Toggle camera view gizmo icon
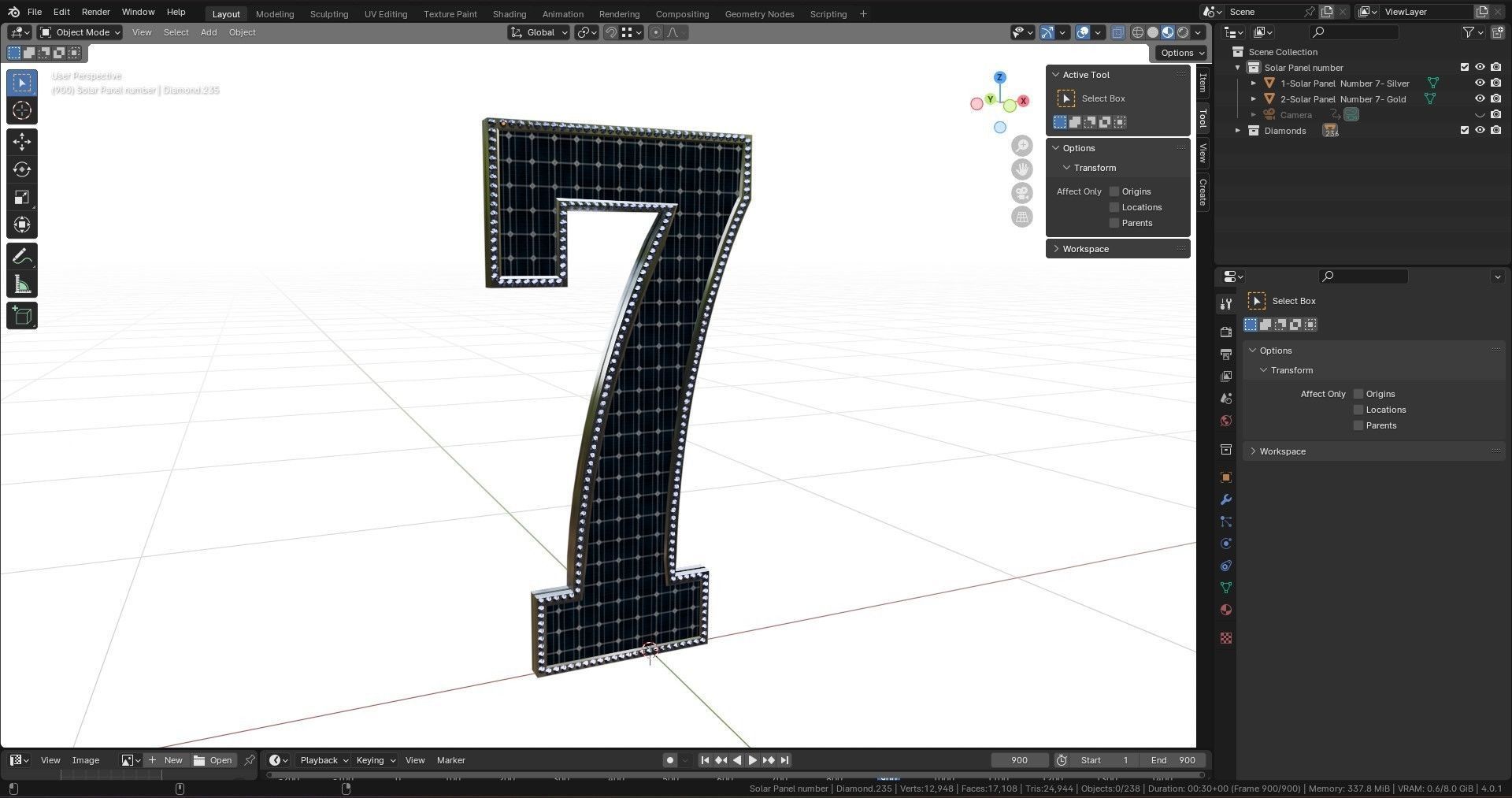 [x=1021, y=193]
